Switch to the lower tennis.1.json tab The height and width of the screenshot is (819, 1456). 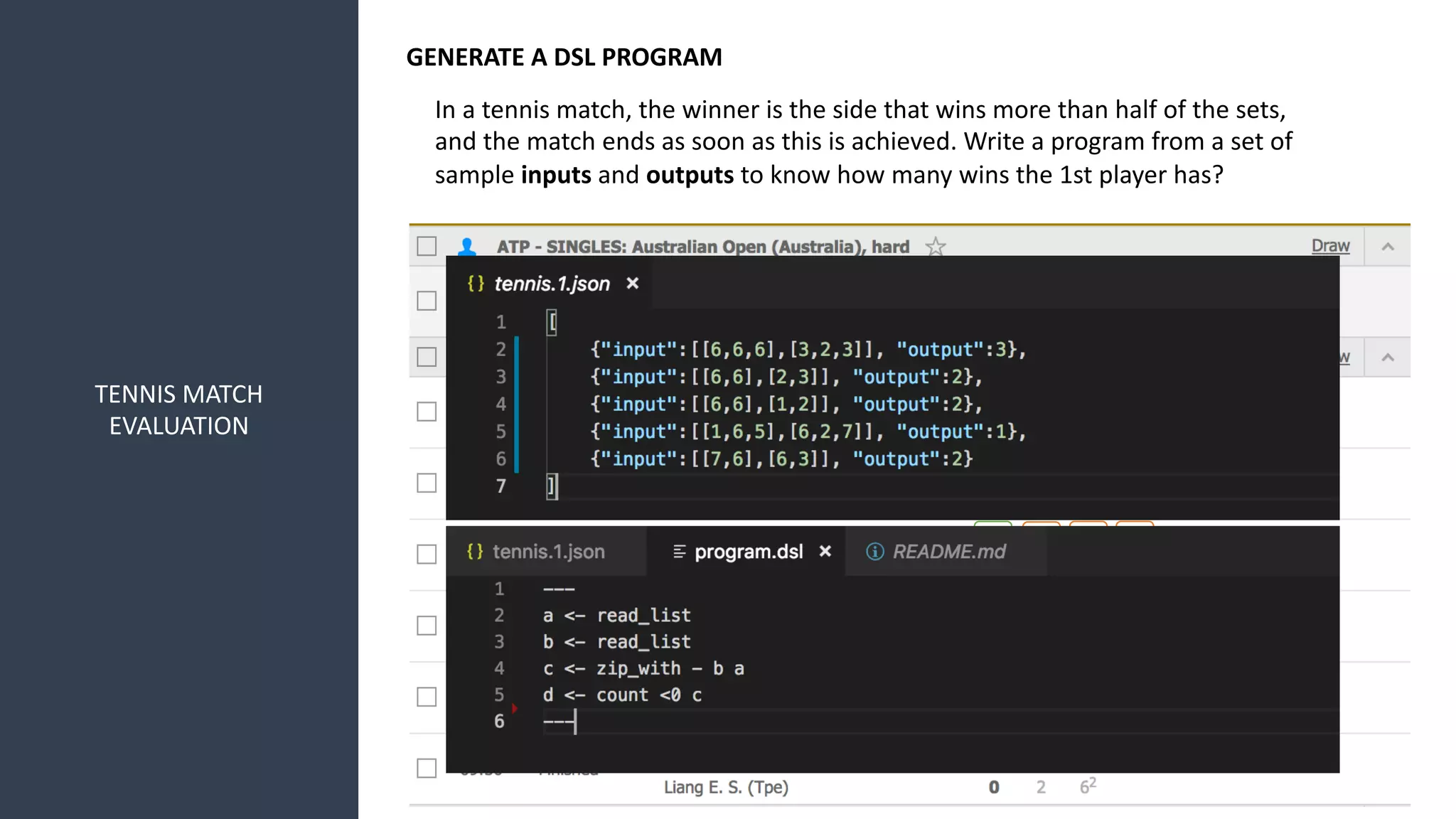coord(546,552)
